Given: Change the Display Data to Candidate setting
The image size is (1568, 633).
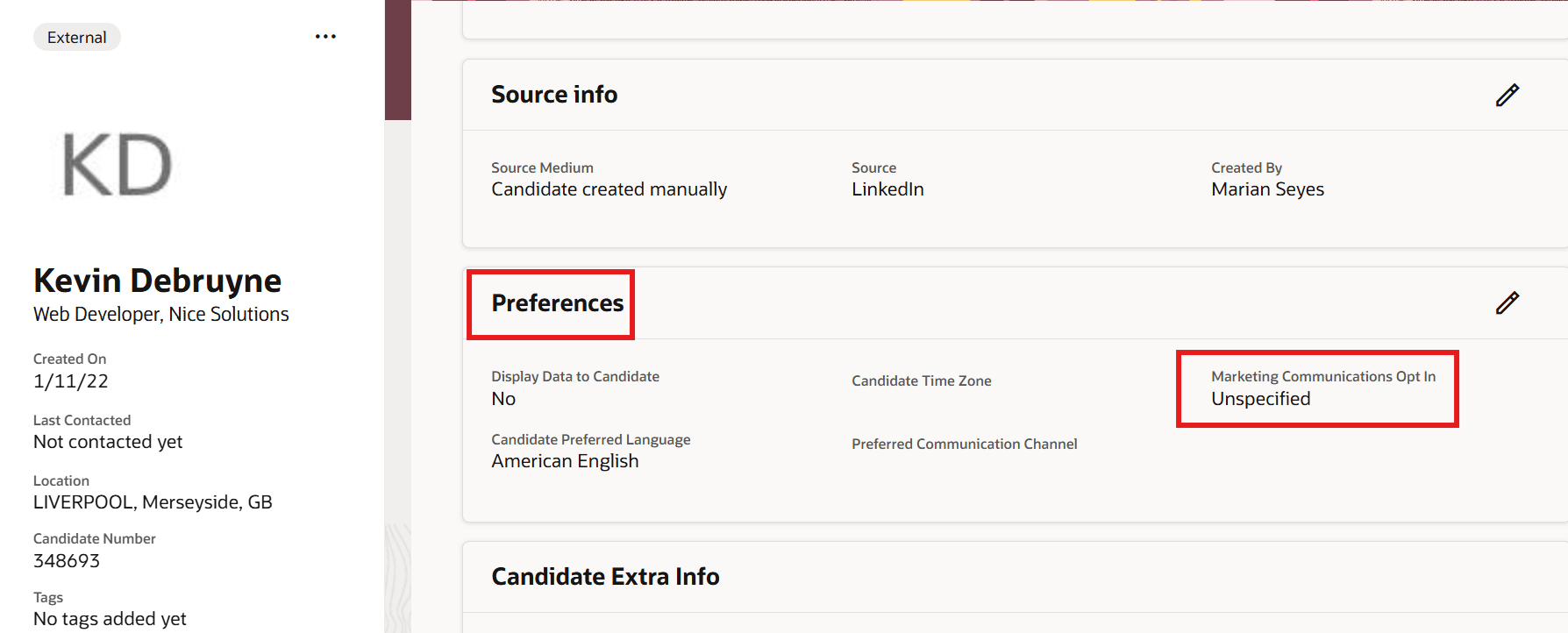Looking at the screenshot, I should 504,398.
